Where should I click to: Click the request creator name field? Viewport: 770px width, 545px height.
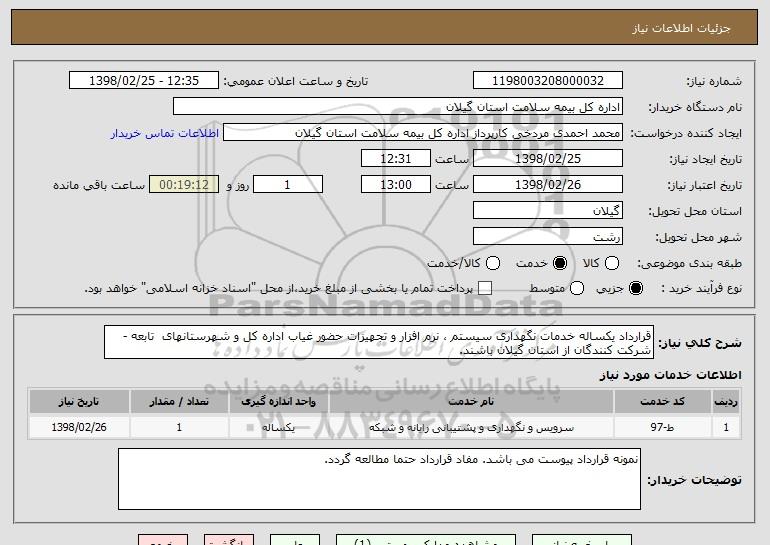423,133
